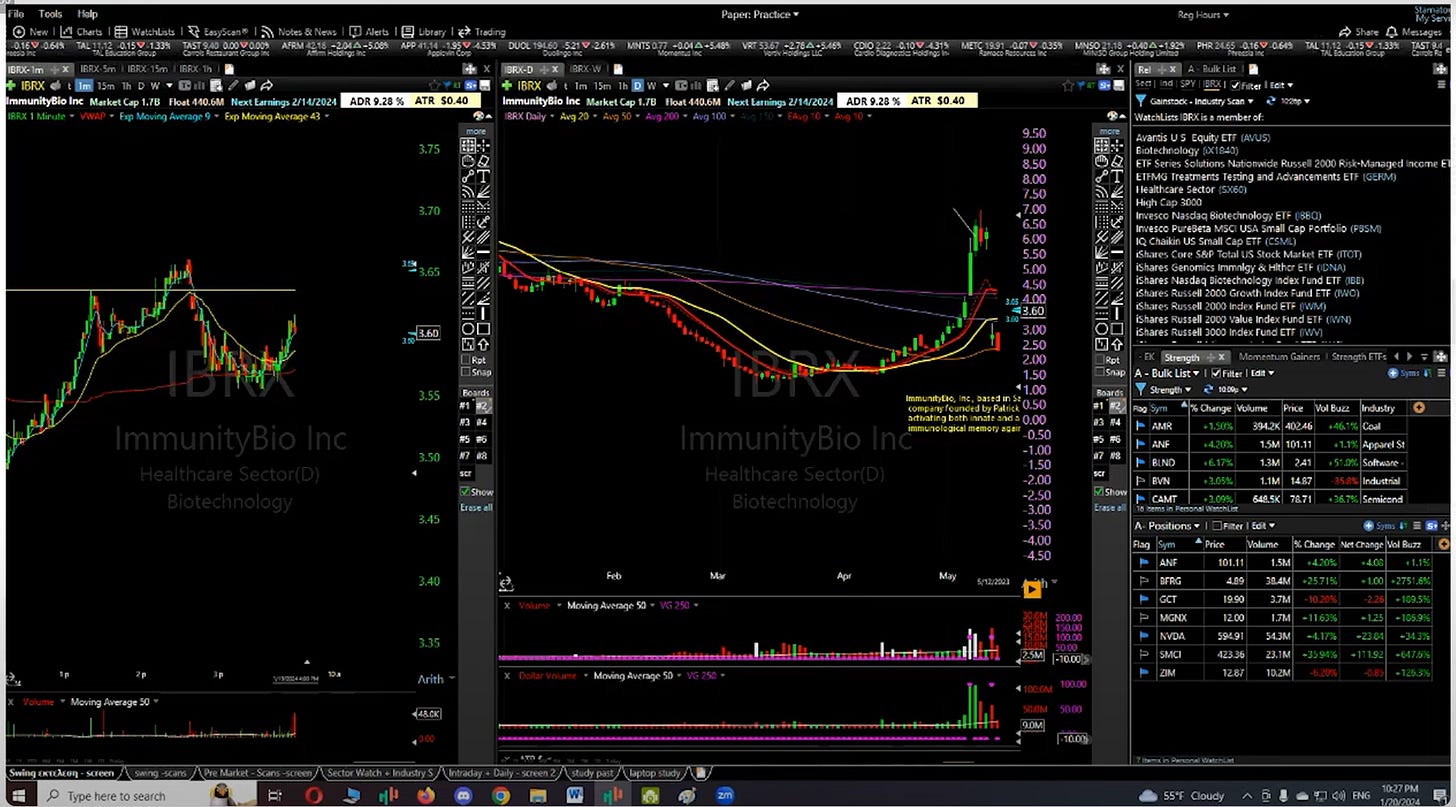
Task: Toggle the flag on BVN row in Bulk List
Action: [1142, 481]
